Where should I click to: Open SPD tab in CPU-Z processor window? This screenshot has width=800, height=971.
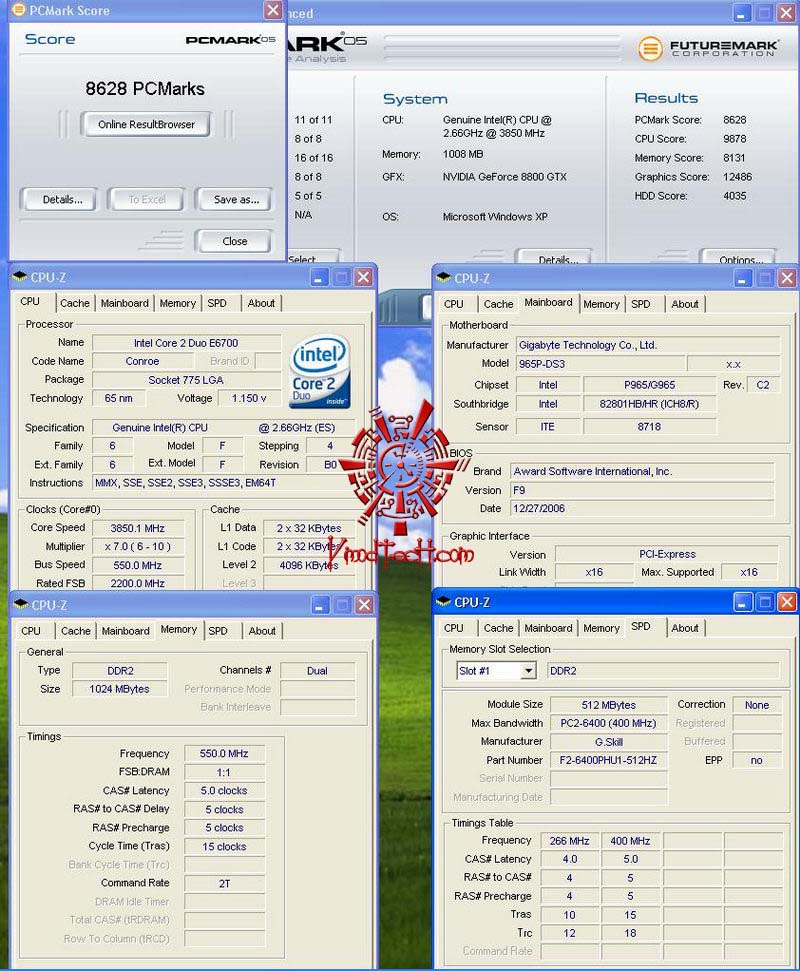(217, 303)
